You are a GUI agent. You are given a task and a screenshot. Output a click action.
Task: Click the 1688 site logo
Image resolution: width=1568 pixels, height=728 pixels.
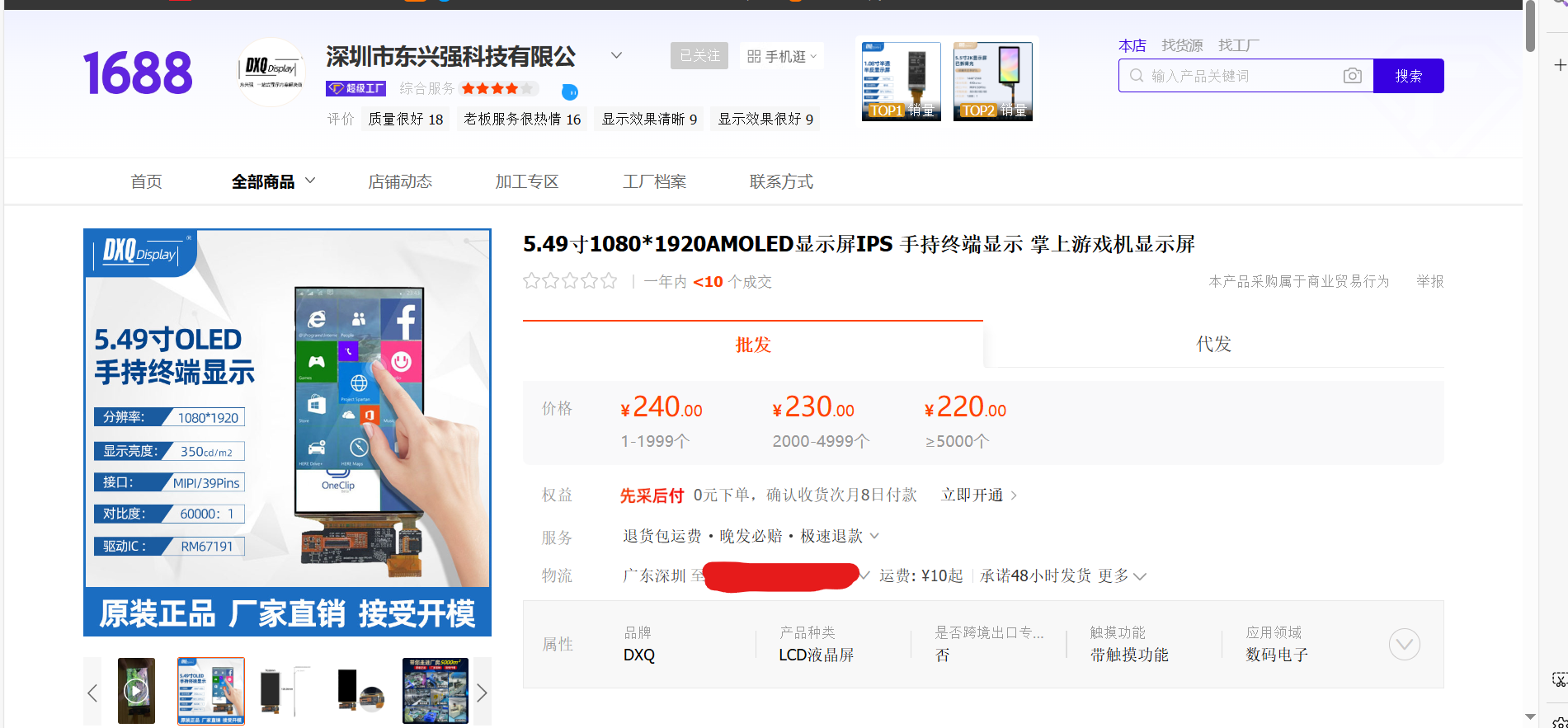pos(138,73)
